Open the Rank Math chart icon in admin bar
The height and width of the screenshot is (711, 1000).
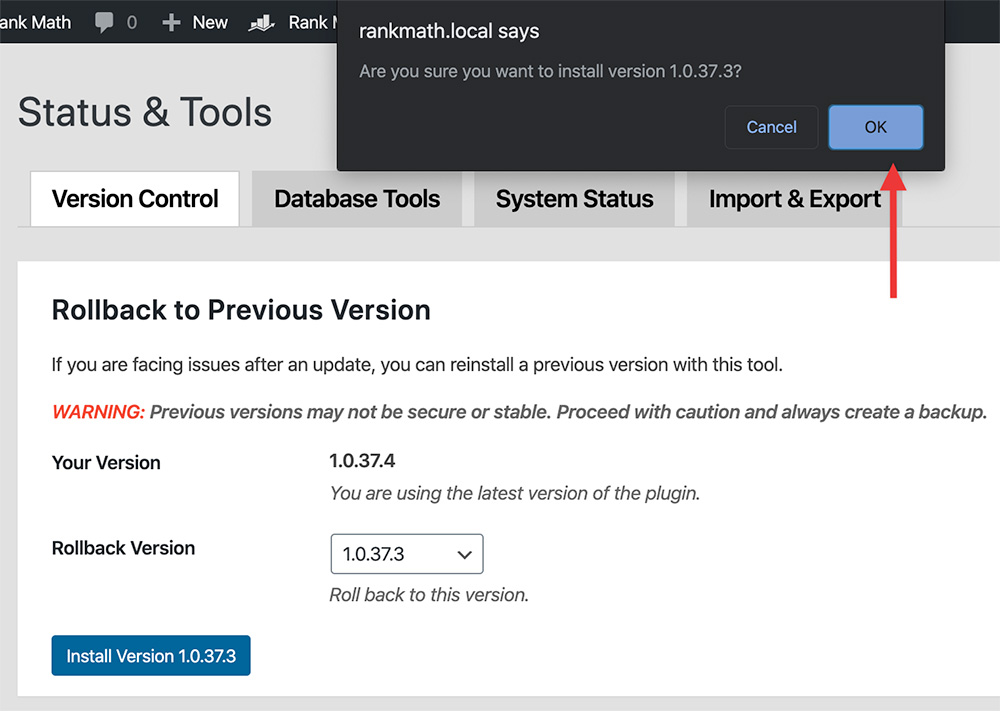coord(262,22)
